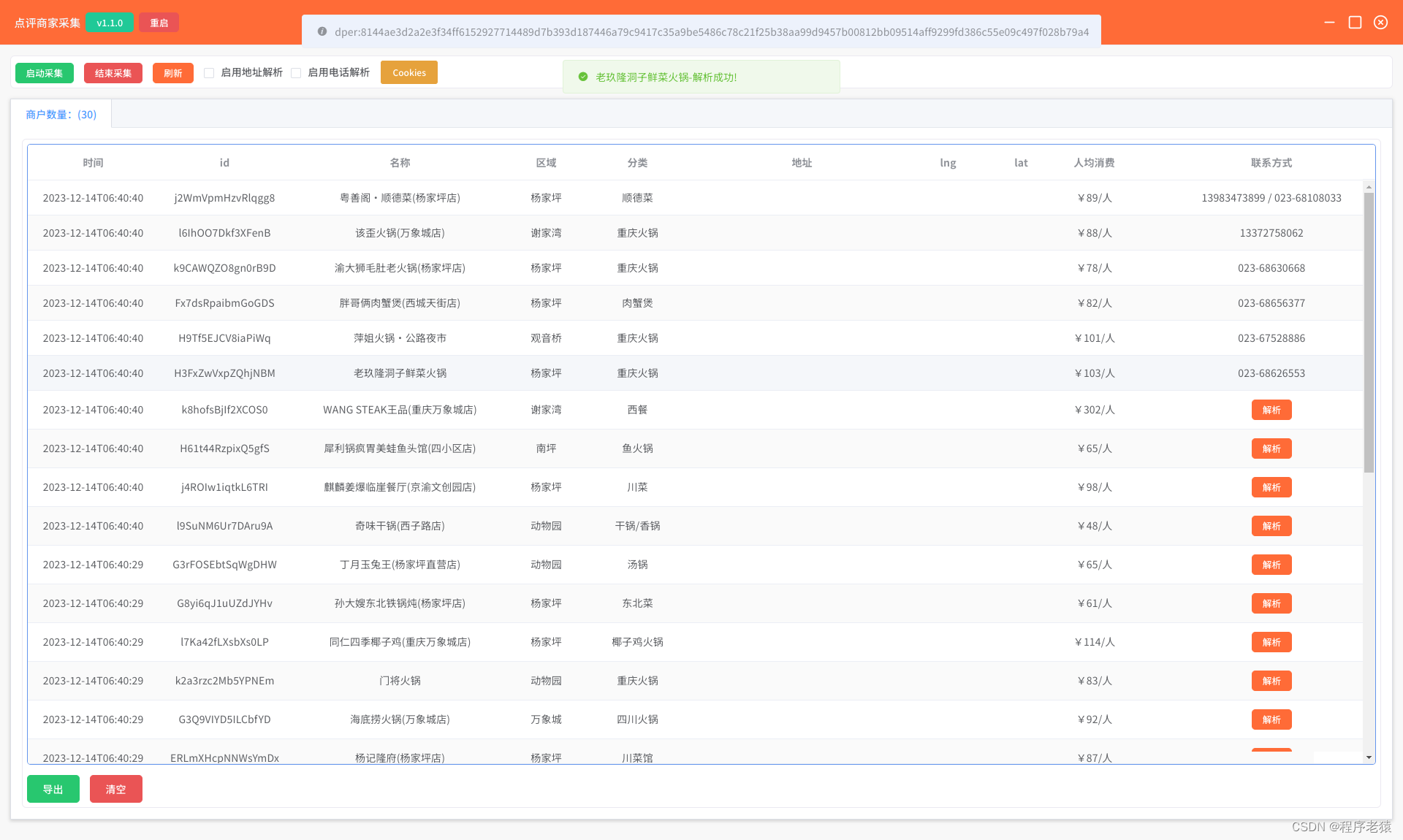
Task: Click 解析 for WANG STEAK王品 row
Action: (1271, 410)
